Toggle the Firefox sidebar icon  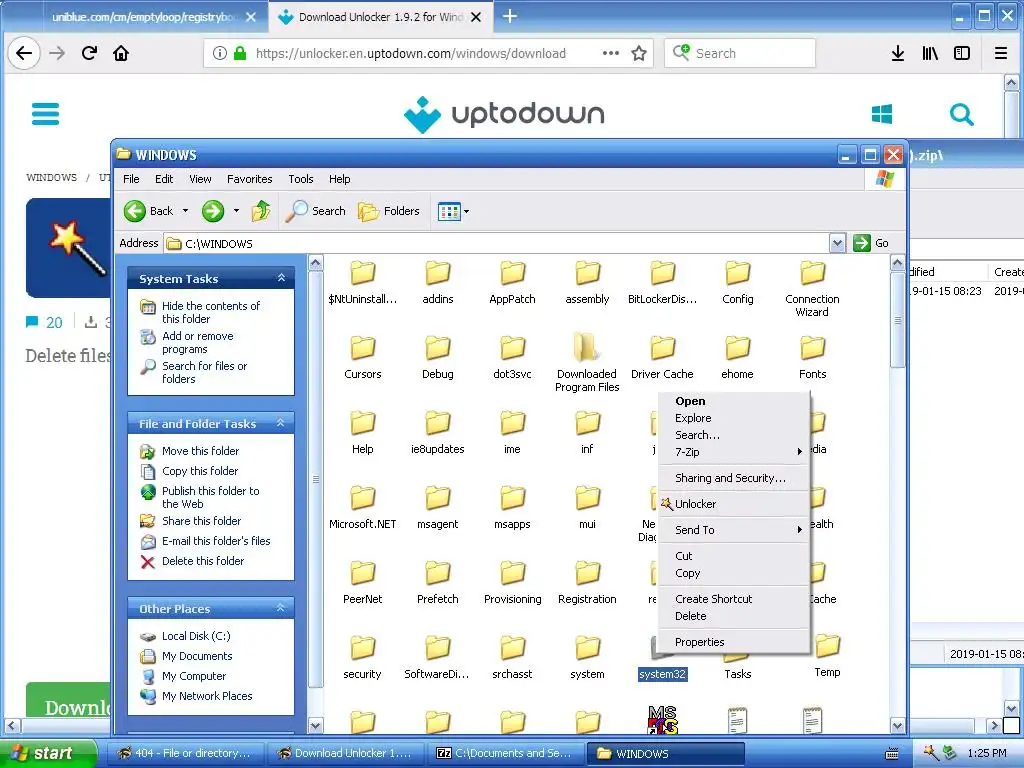962,53
